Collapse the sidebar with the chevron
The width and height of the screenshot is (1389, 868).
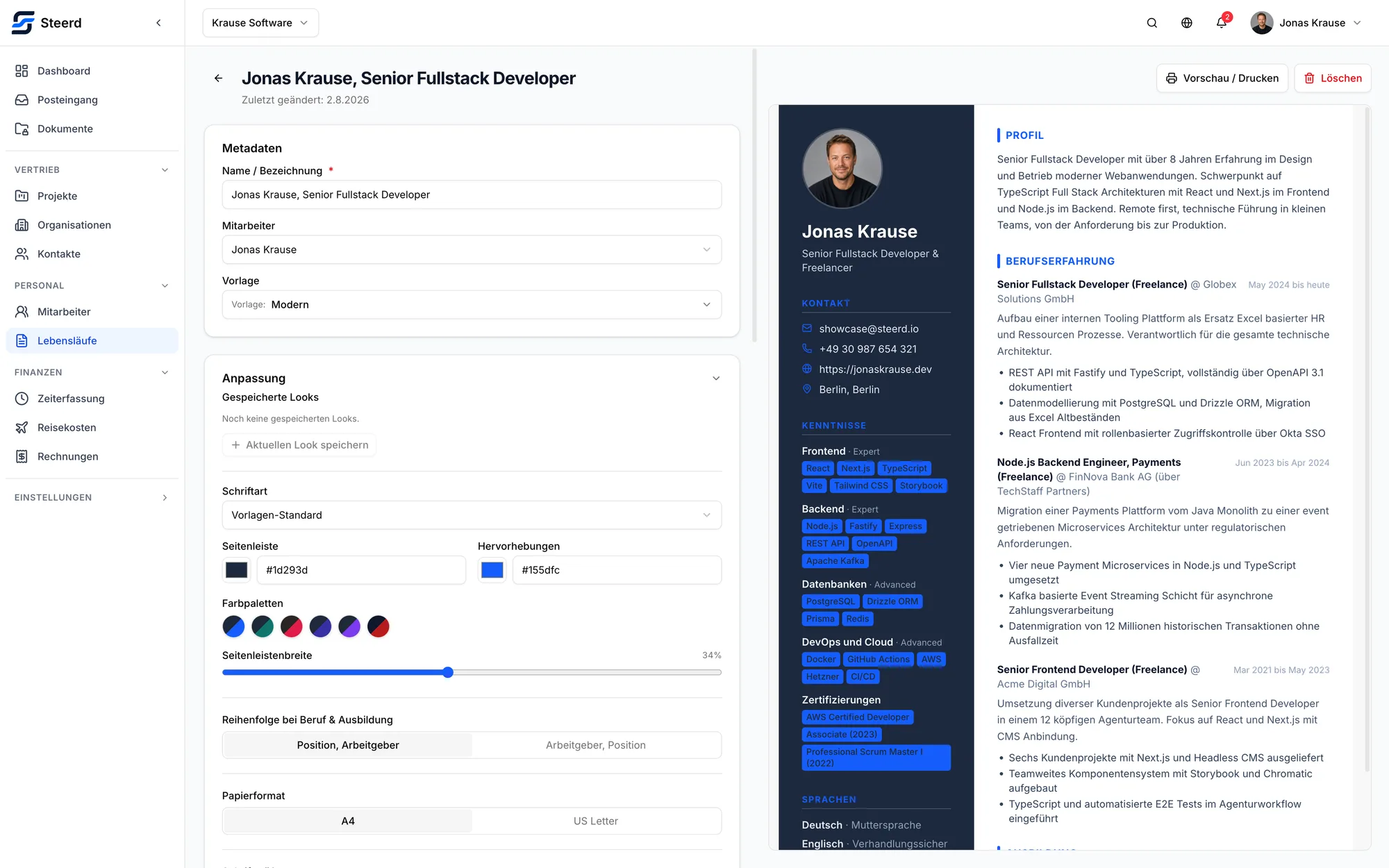click(158, 23)
